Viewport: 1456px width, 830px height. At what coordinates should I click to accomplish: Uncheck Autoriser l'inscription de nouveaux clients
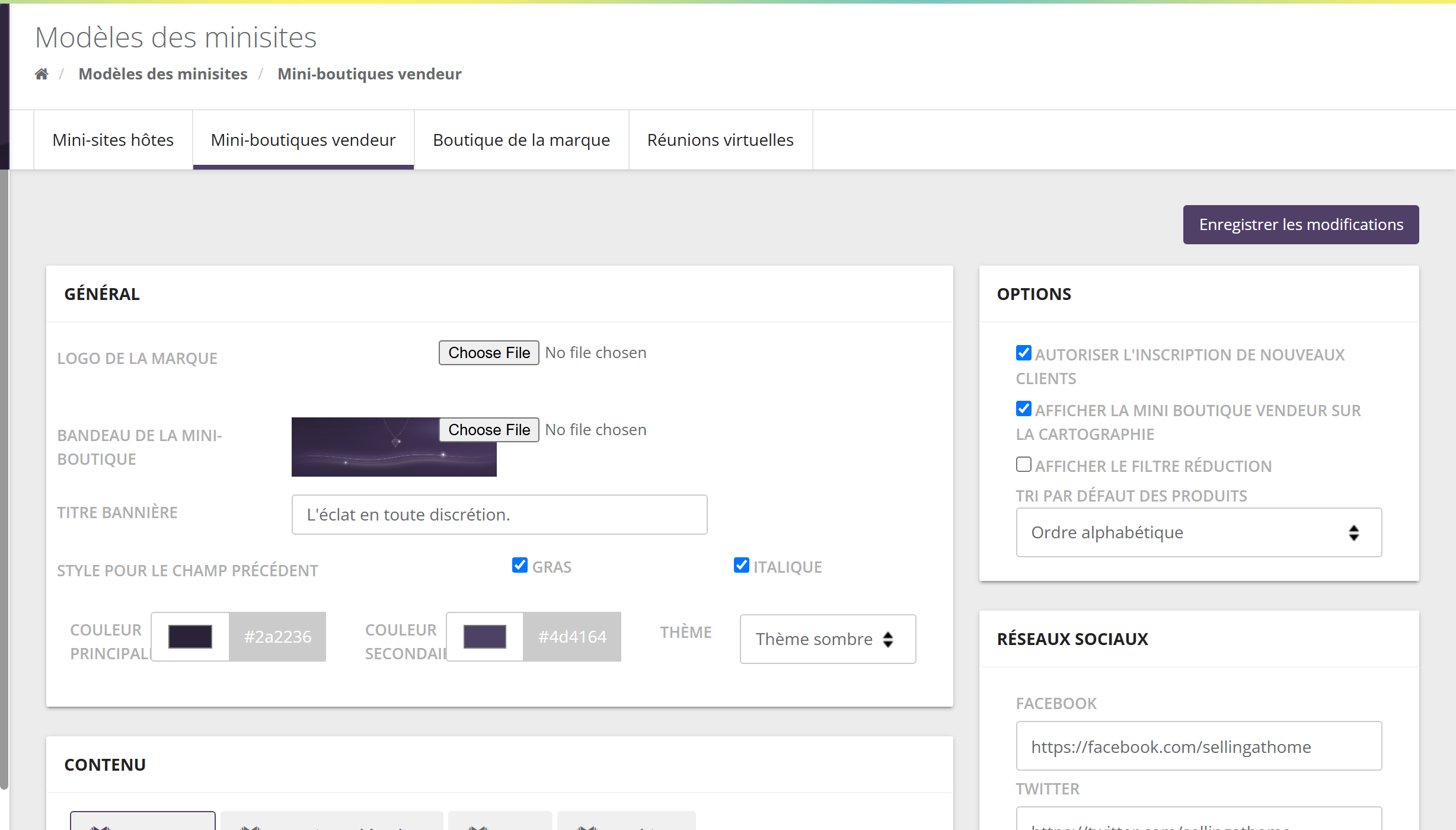click(1024, 353)
